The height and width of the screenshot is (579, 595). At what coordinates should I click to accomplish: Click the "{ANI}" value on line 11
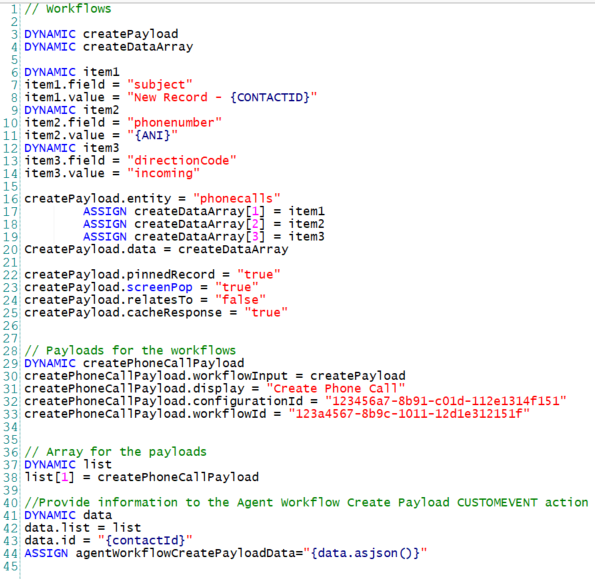point(153,135)
